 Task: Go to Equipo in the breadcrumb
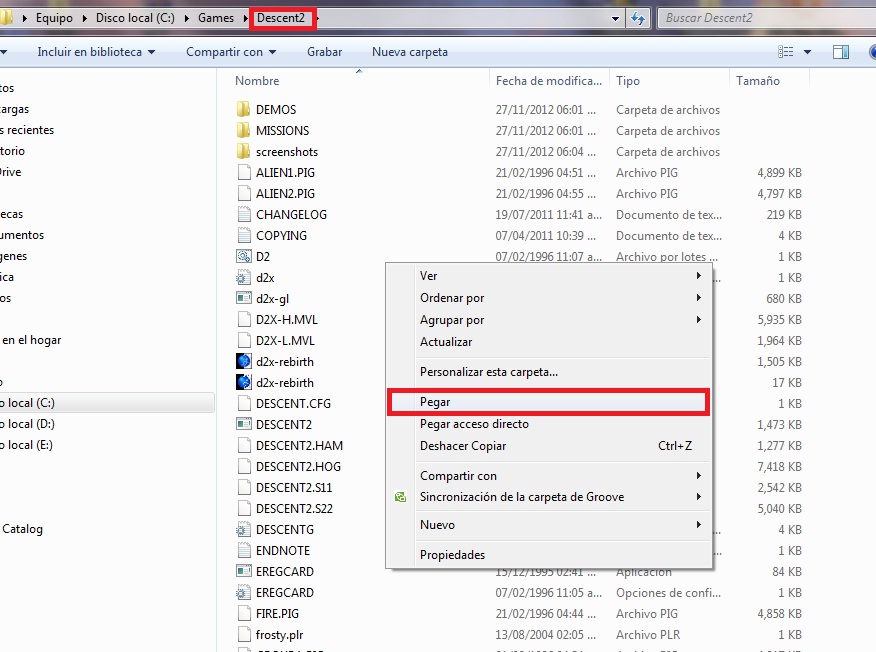point(54,18)
